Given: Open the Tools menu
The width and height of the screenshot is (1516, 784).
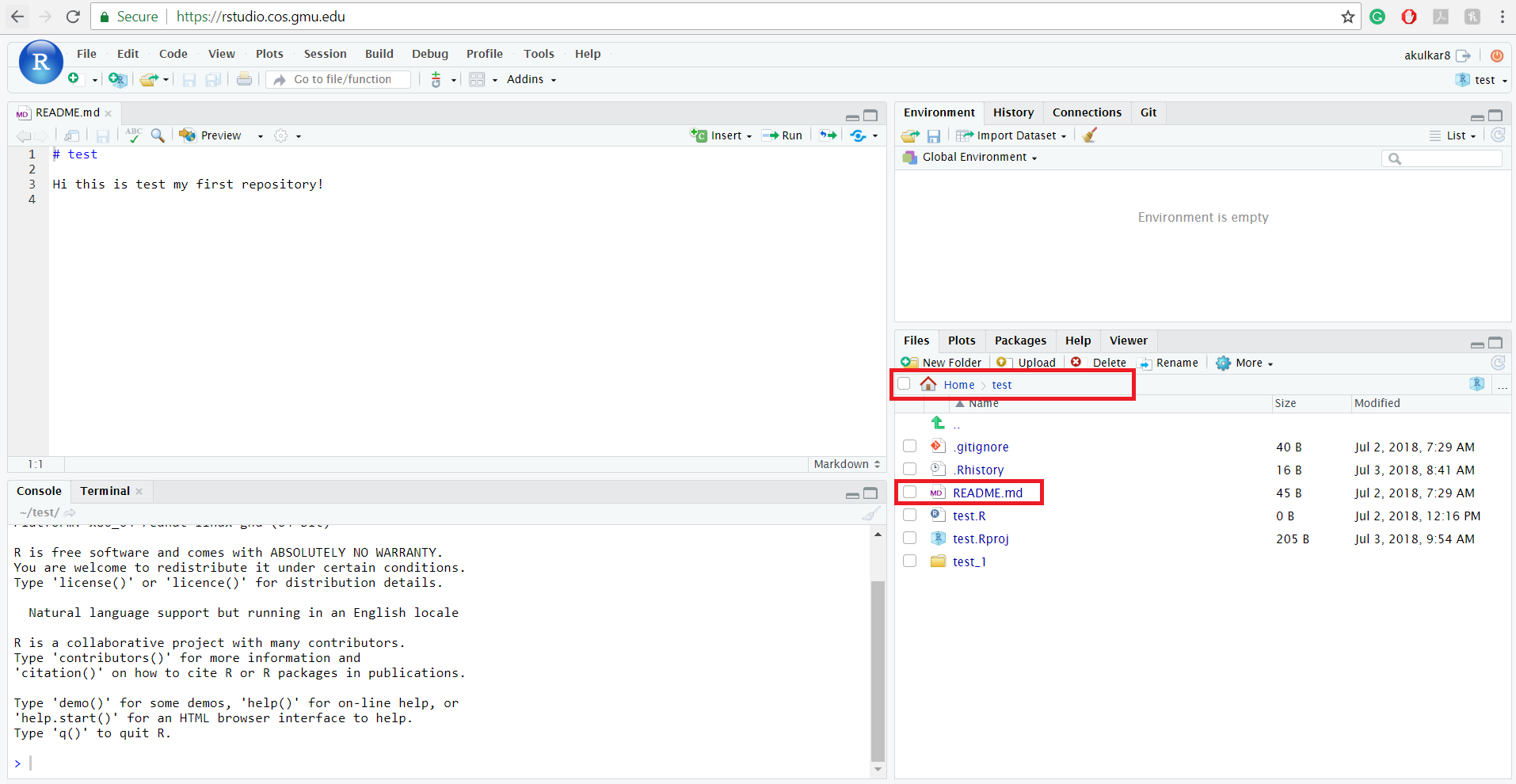Looking at the screenshot, I should (539, 54).
